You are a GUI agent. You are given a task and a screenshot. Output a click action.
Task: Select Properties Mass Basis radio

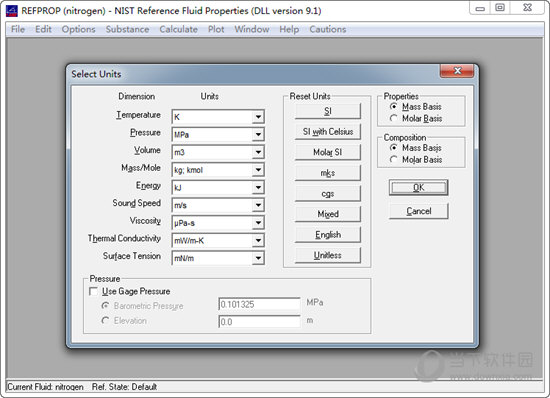[394, 107]
